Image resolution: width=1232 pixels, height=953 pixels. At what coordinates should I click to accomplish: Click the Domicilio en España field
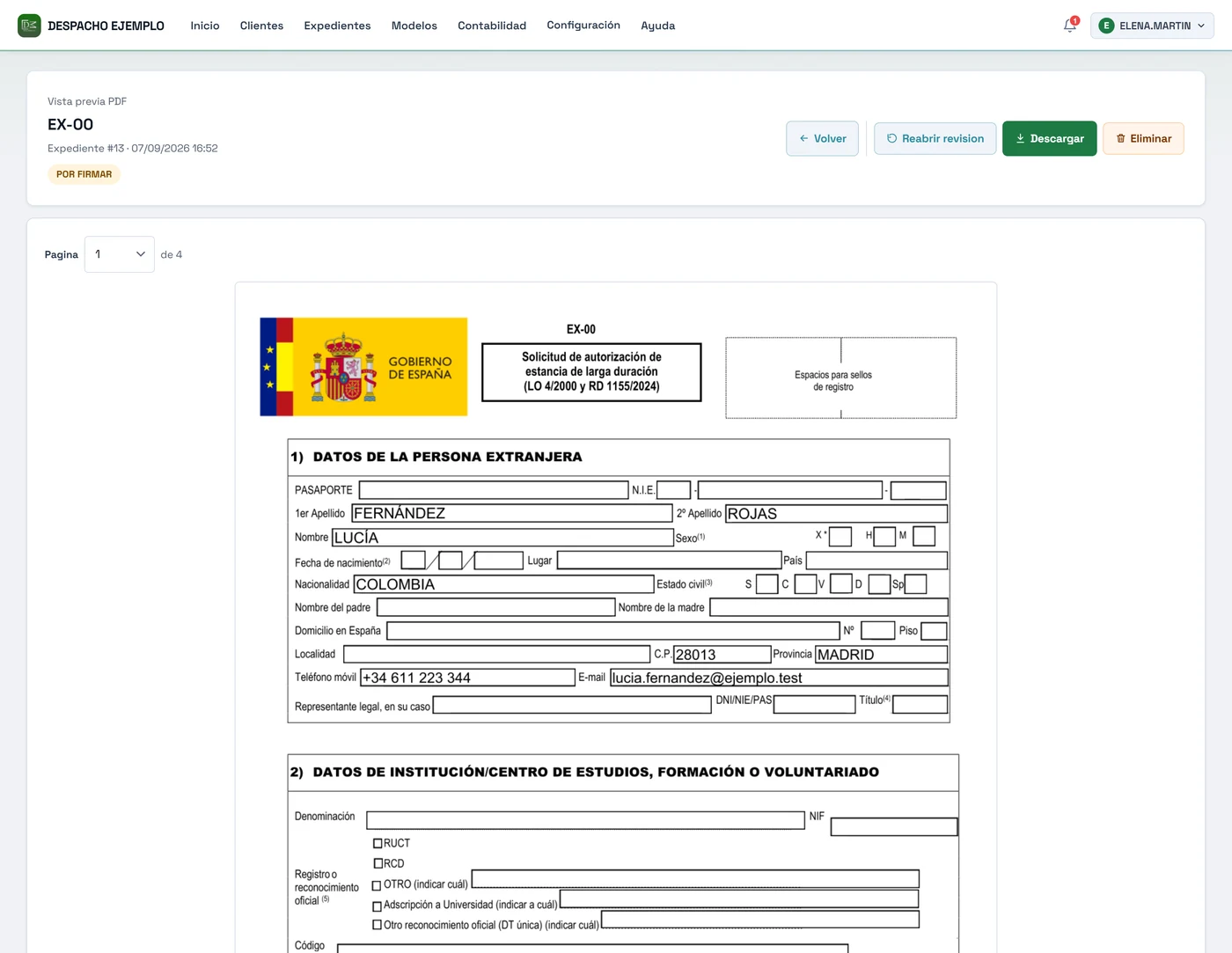(613, 631)
